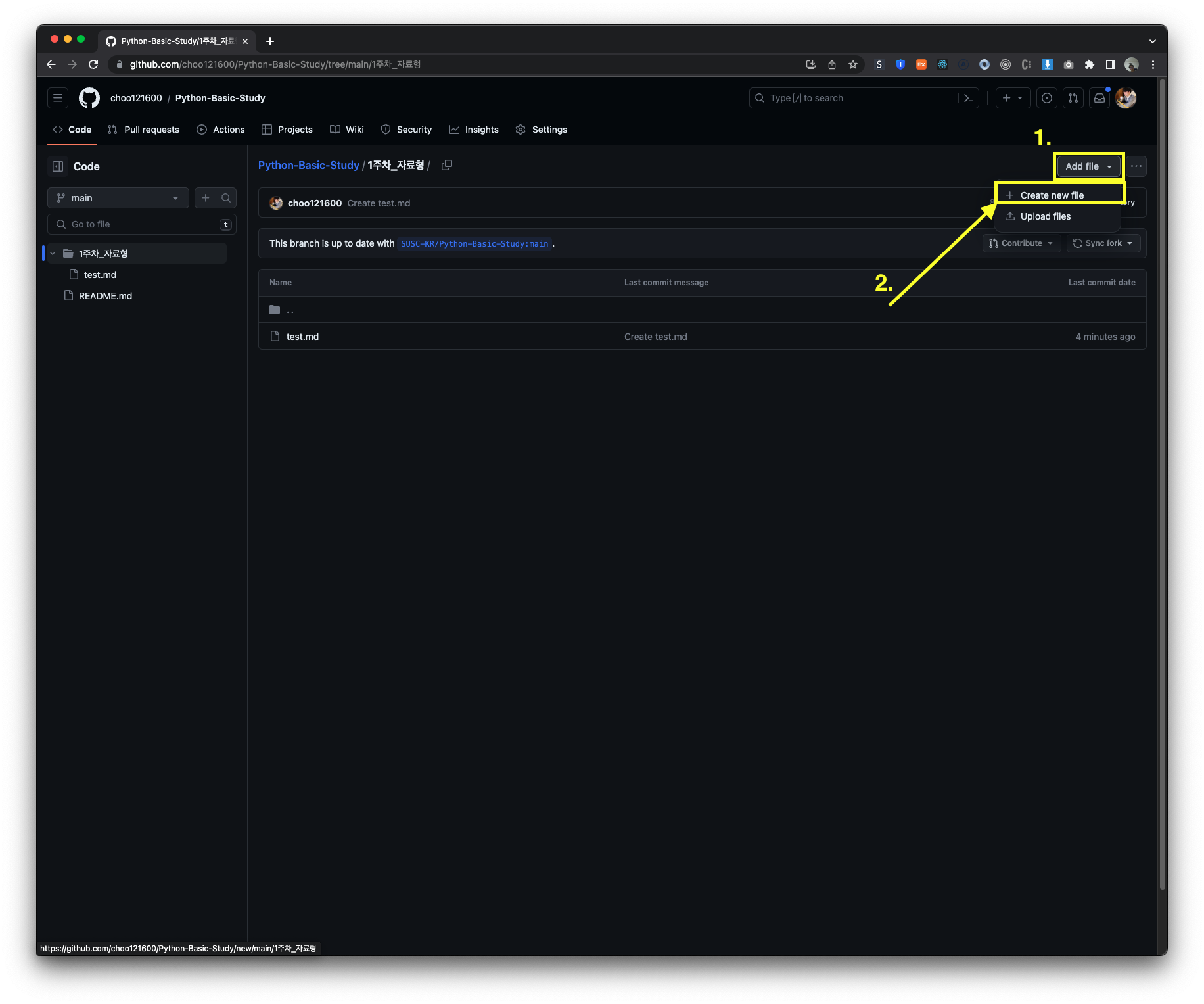Choose Upload files from the Add file menu
1204x1004 pixels.
click(1045, 216)
